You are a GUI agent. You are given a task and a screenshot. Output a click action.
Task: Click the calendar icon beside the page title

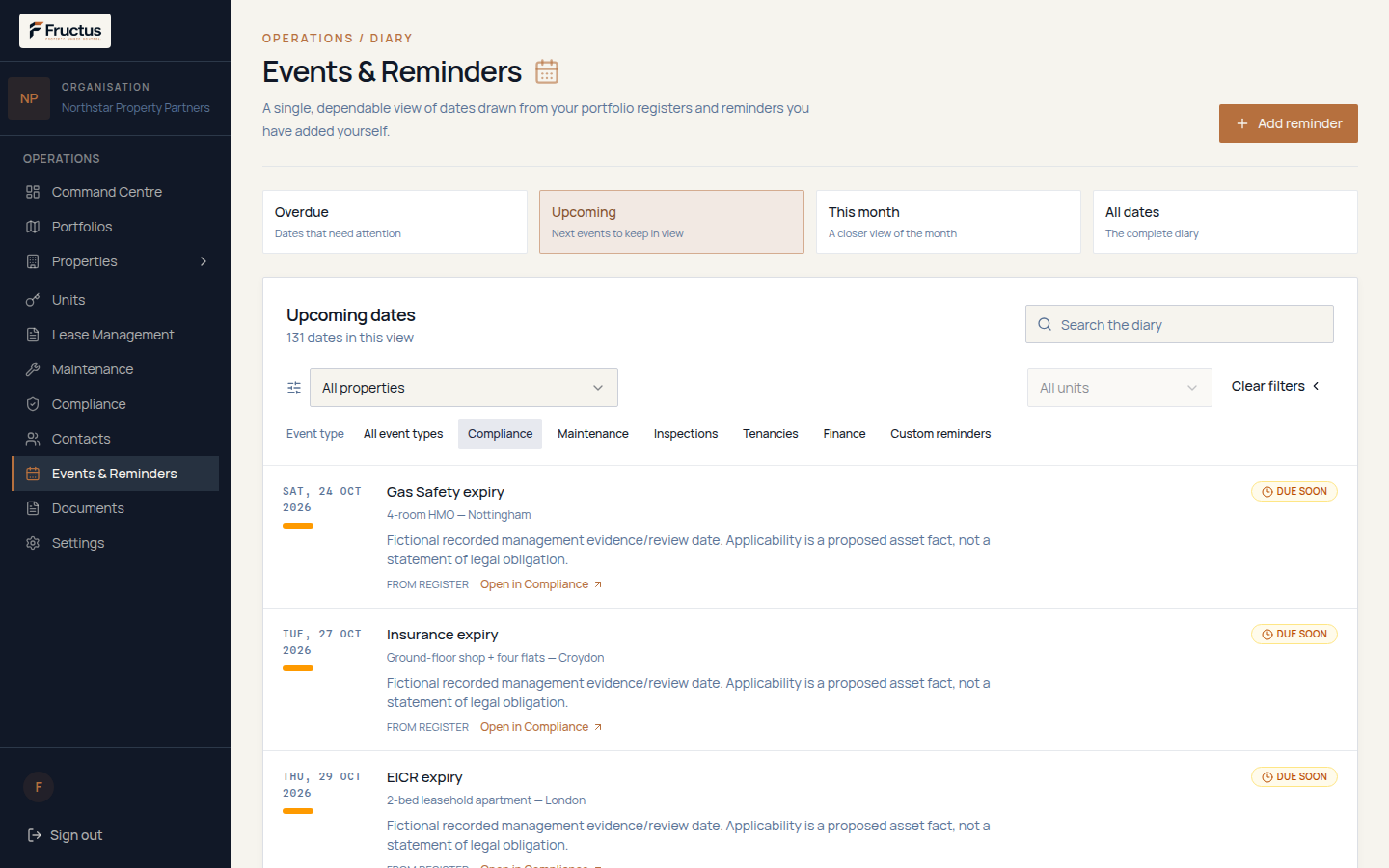(547, 71)
